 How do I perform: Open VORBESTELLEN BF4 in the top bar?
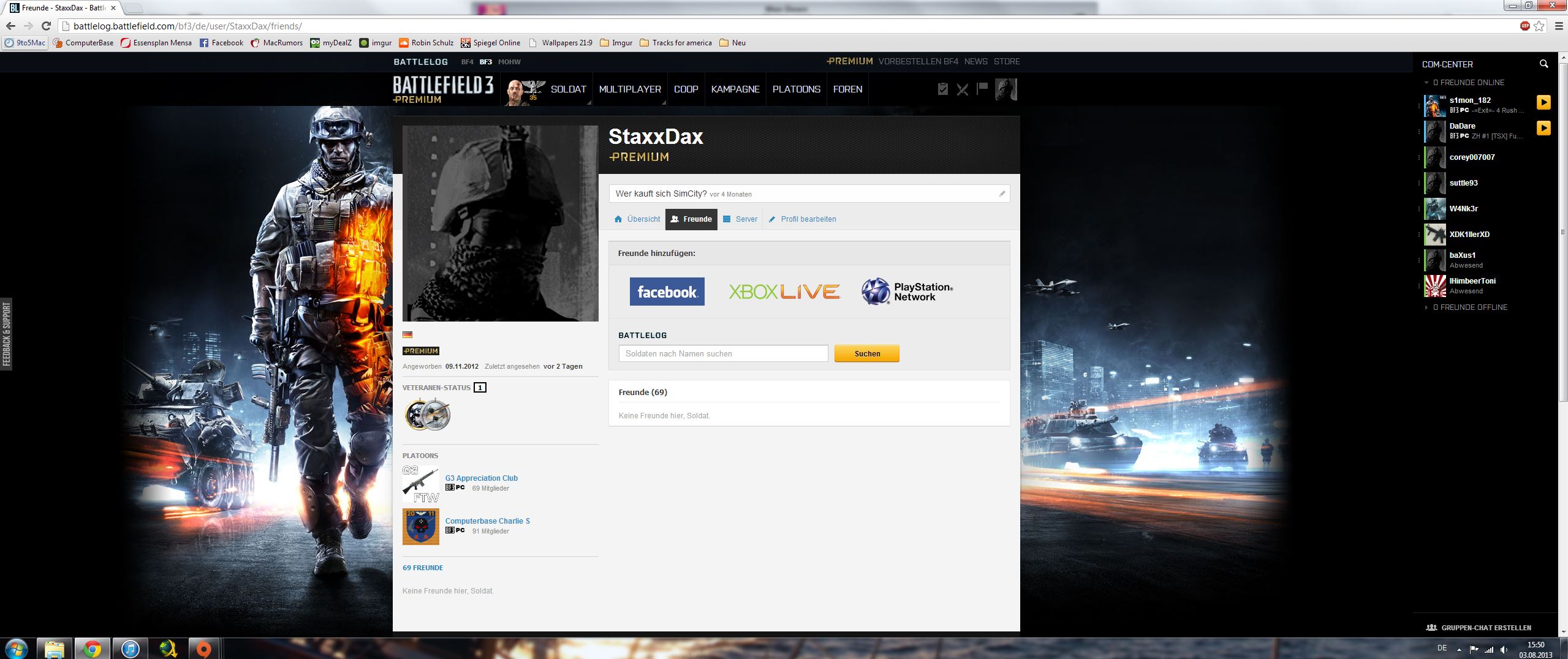[918, 61]
